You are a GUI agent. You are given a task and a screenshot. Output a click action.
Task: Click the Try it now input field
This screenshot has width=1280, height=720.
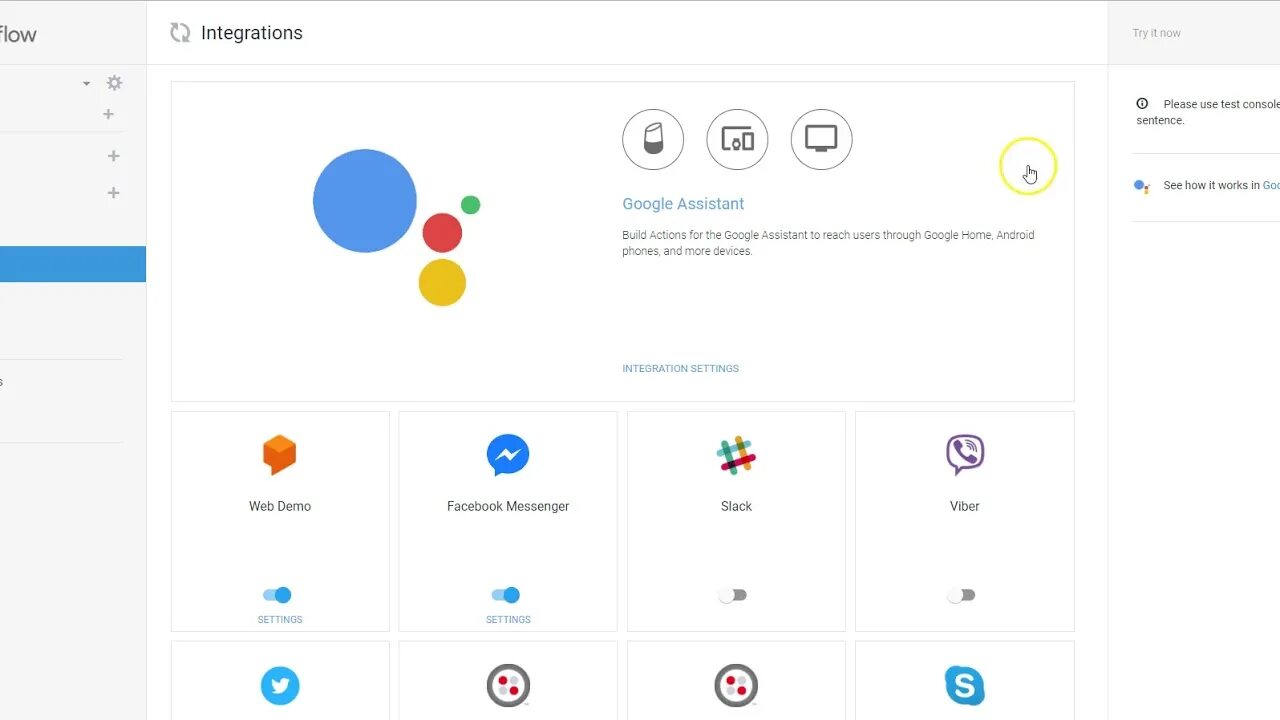coord(1194,33)
